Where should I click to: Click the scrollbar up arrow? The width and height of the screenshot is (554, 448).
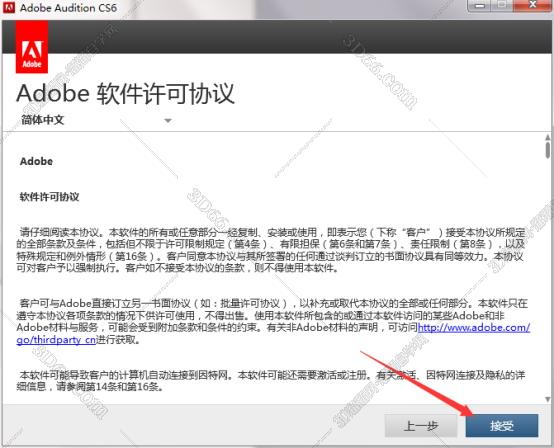[x=548, y=137]
